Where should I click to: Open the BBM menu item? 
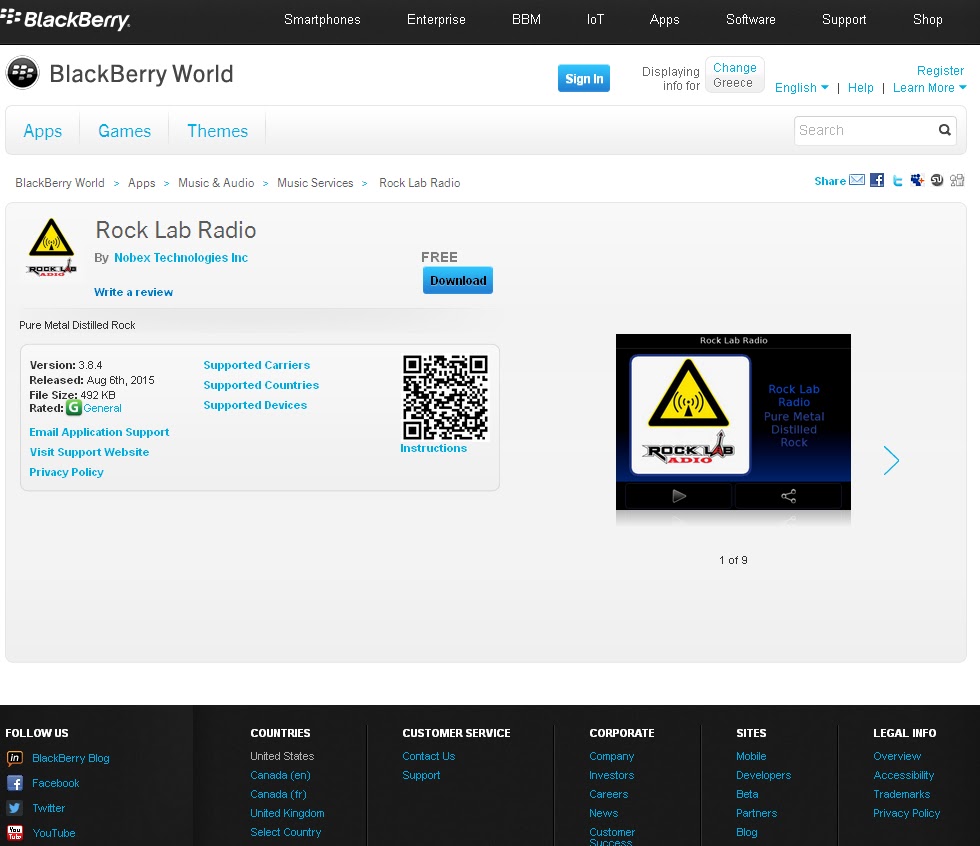click(526, 19)
